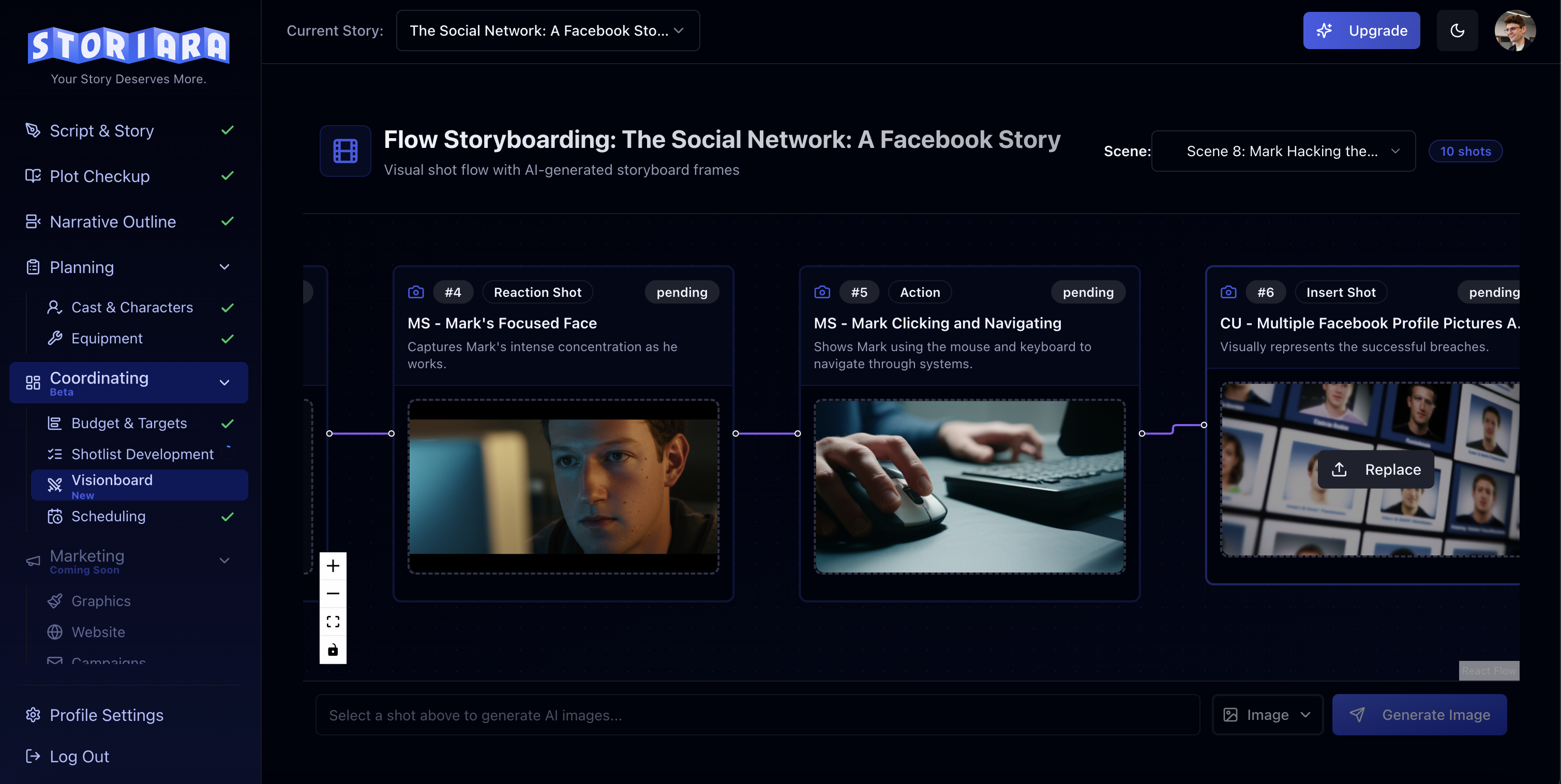The width and height of the screenshot is (1561, 784).
Task: Zoom out the flow canvas
Action: pos(333,594)
